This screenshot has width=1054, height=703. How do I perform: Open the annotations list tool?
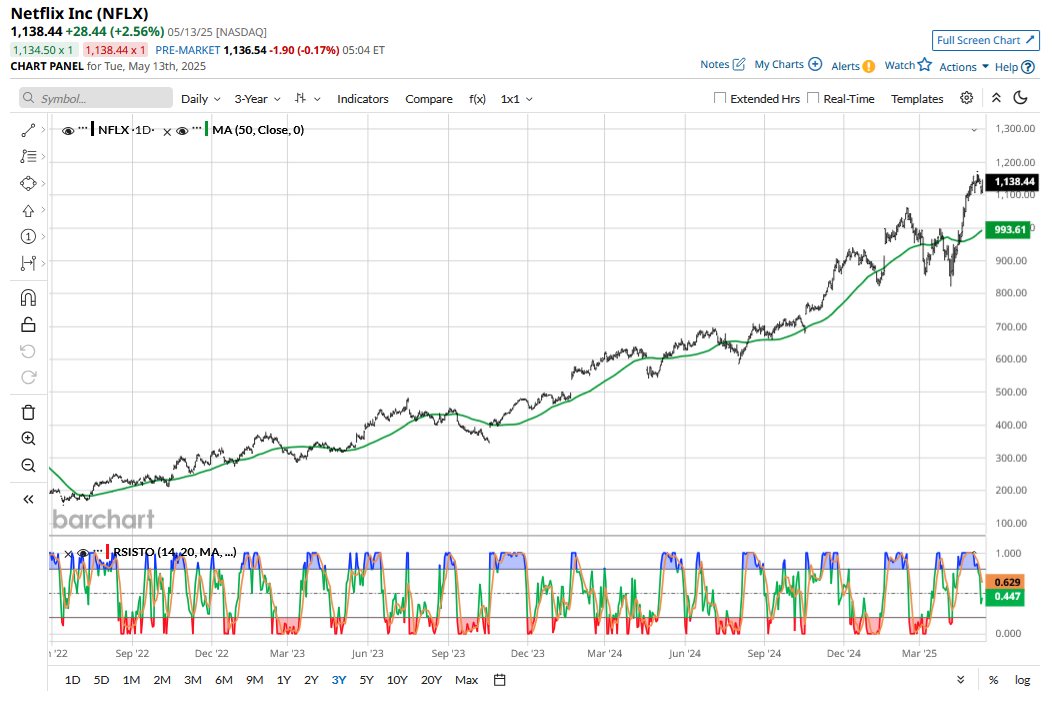pyautogui.click(x=27, y=156)
